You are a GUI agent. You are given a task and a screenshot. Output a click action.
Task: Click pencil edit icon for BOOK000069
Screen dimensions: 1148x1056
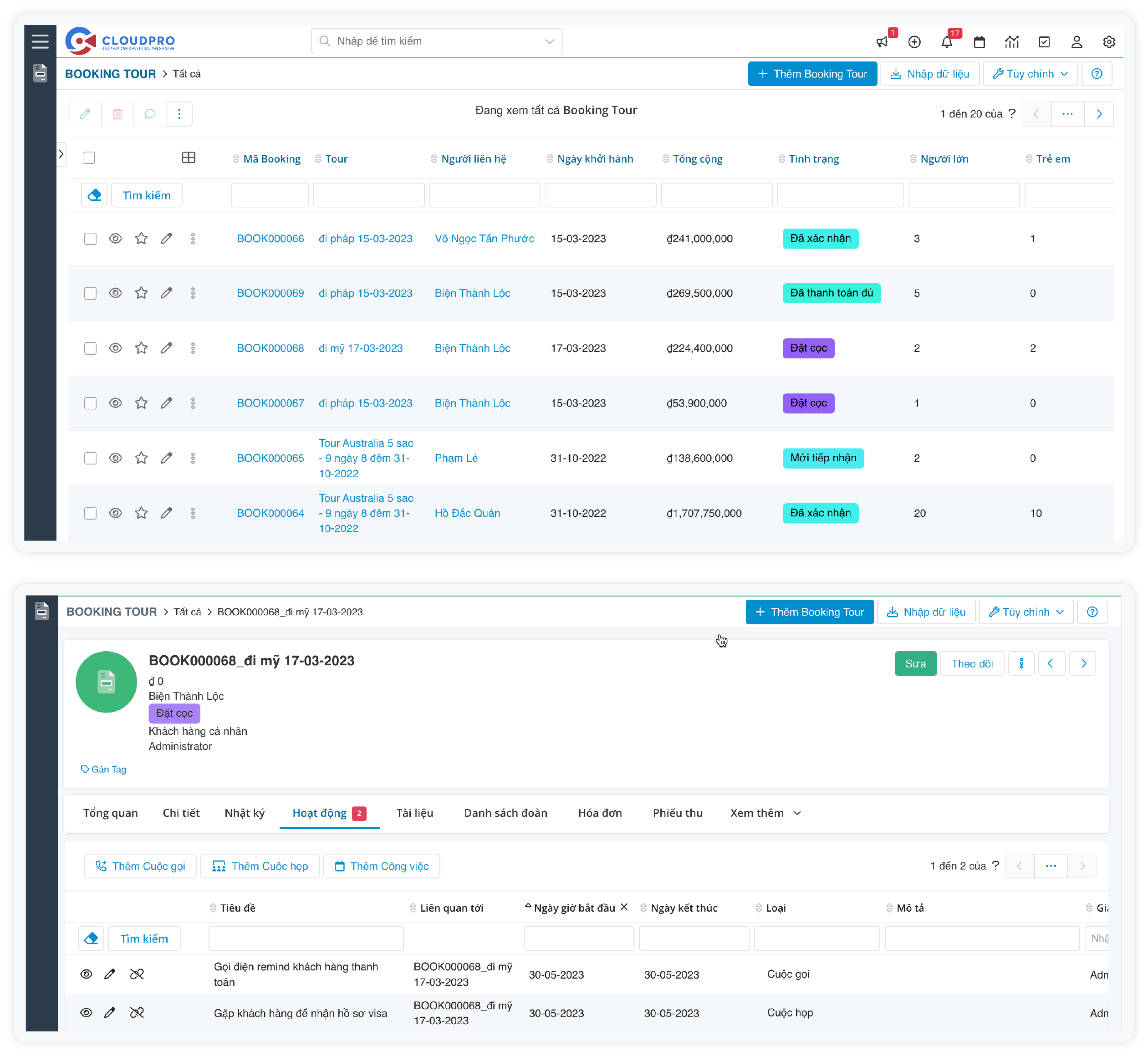click(x=166, y=293)
